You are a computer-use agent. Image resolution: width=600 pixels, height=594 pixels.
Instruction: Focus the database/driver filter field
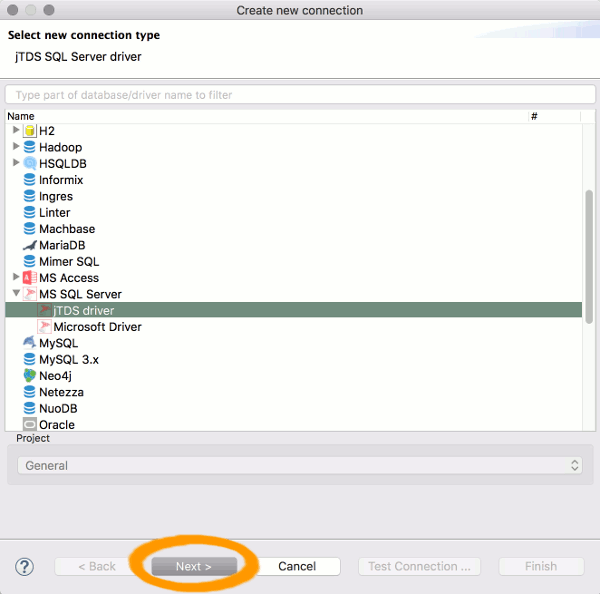[300, 95]
